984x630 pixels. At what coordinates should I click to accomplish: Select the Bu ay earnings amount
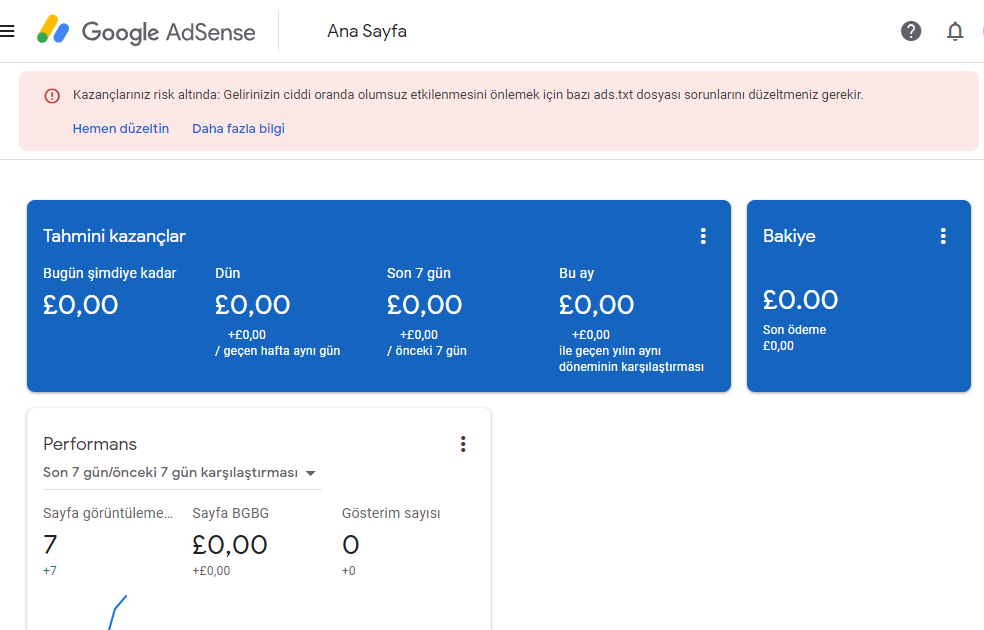[596, 305]
